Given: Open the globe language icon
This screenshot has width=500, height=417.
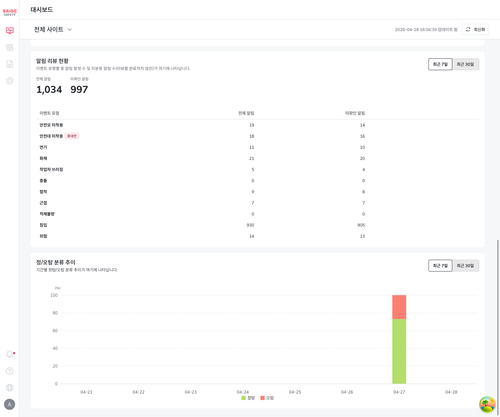Looking at the screenshot, I should (10, 387).
